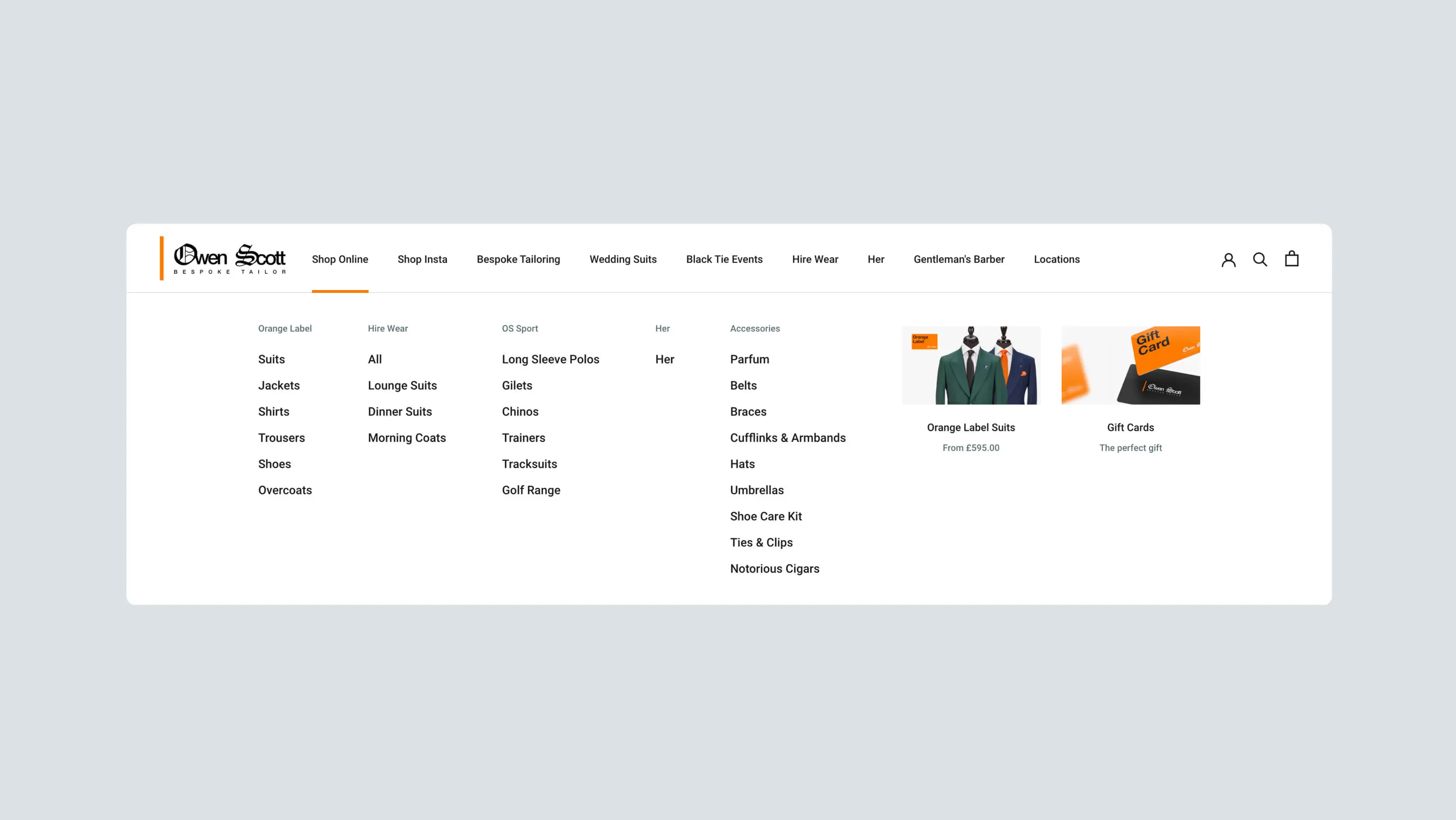
Task: Open the Locations page
Action: tap(1056, 259)
